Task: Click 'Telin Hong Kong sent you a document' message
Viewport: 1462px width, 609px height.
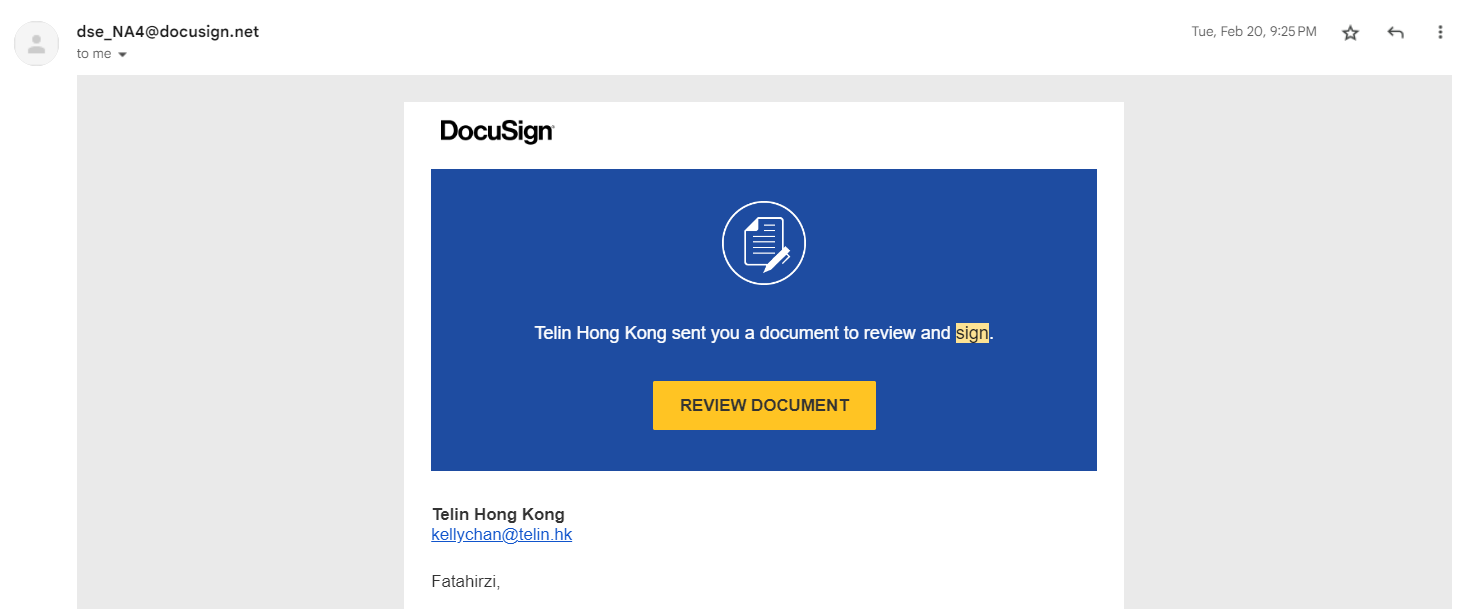Action: (x=764, y=333)
